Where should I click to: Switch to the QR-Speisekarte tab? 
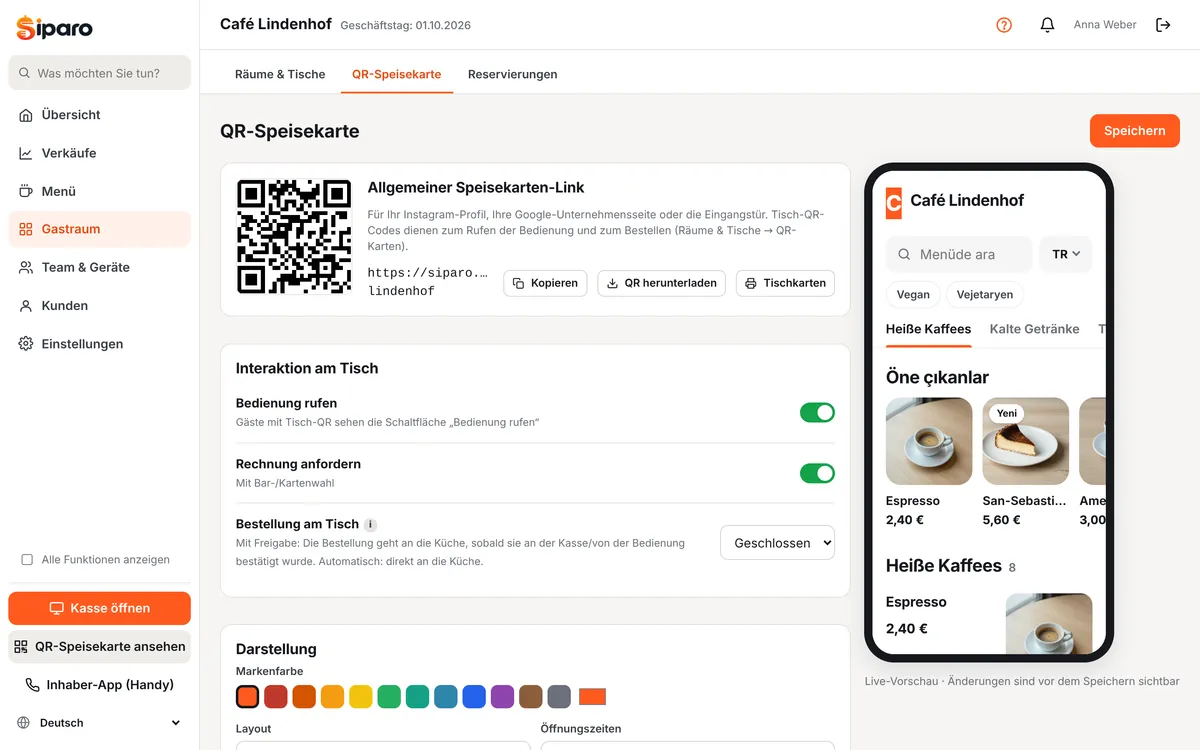(x=396, y=74)
